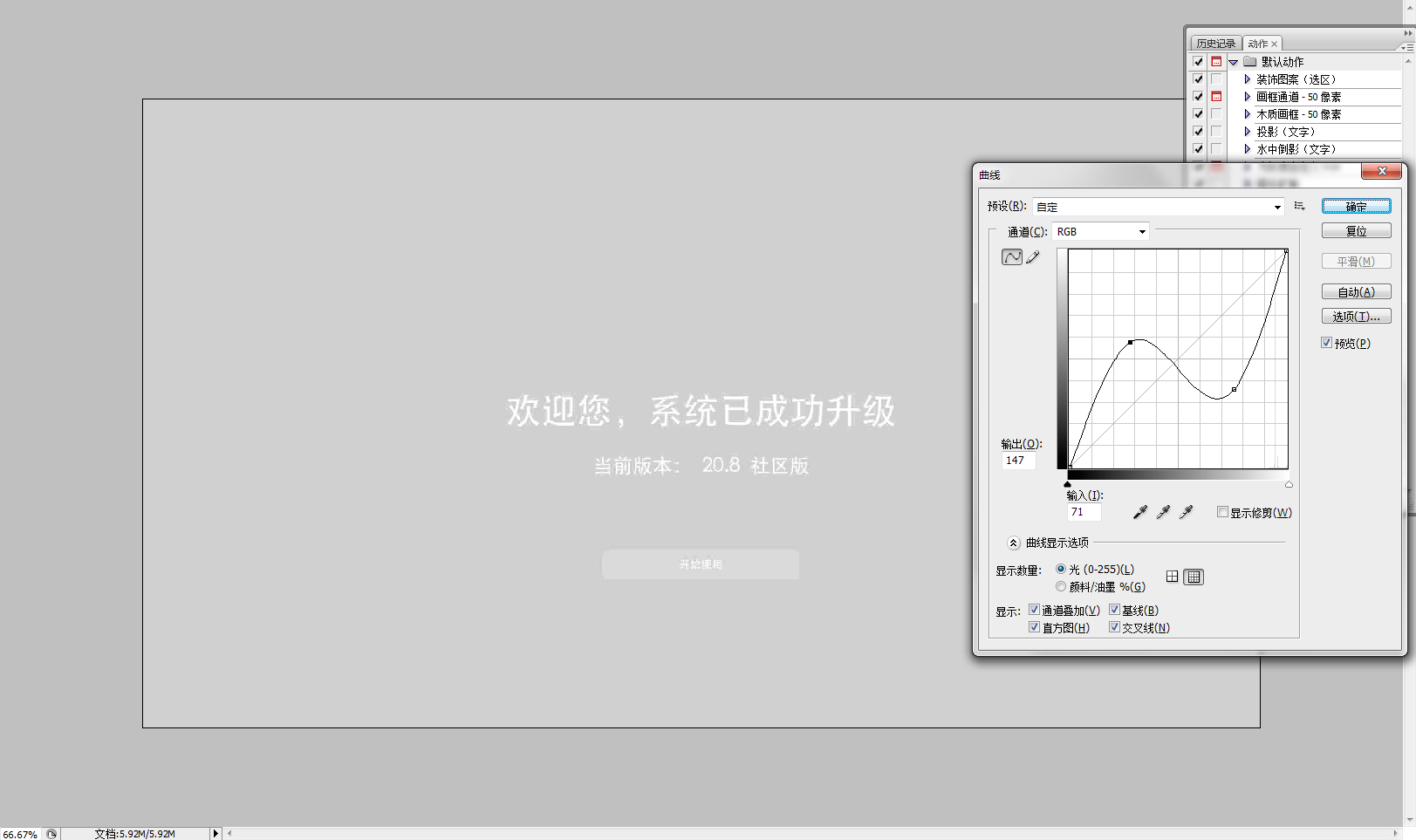This screenshot has height=840, width=1416.
Task: Collapse the 曲线显示选项 section
Action: [1013, 543]
